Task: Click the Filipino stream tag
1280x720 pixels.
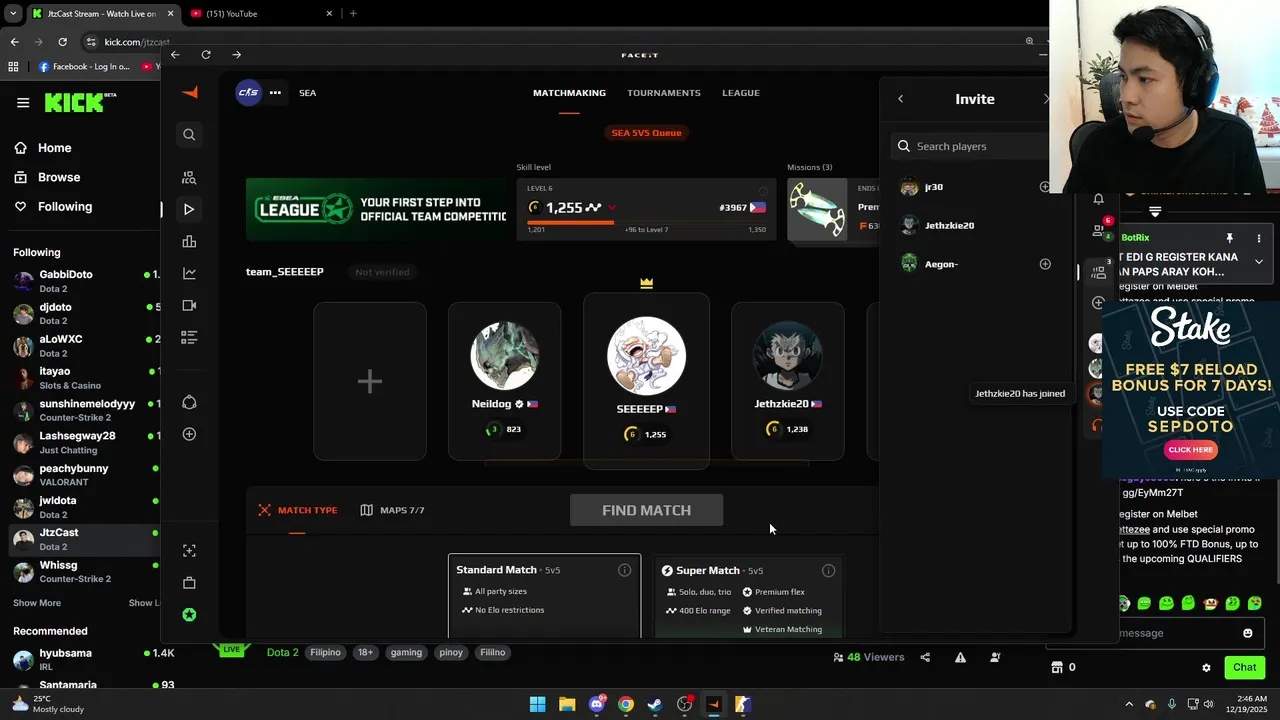Action: (325, 652)
